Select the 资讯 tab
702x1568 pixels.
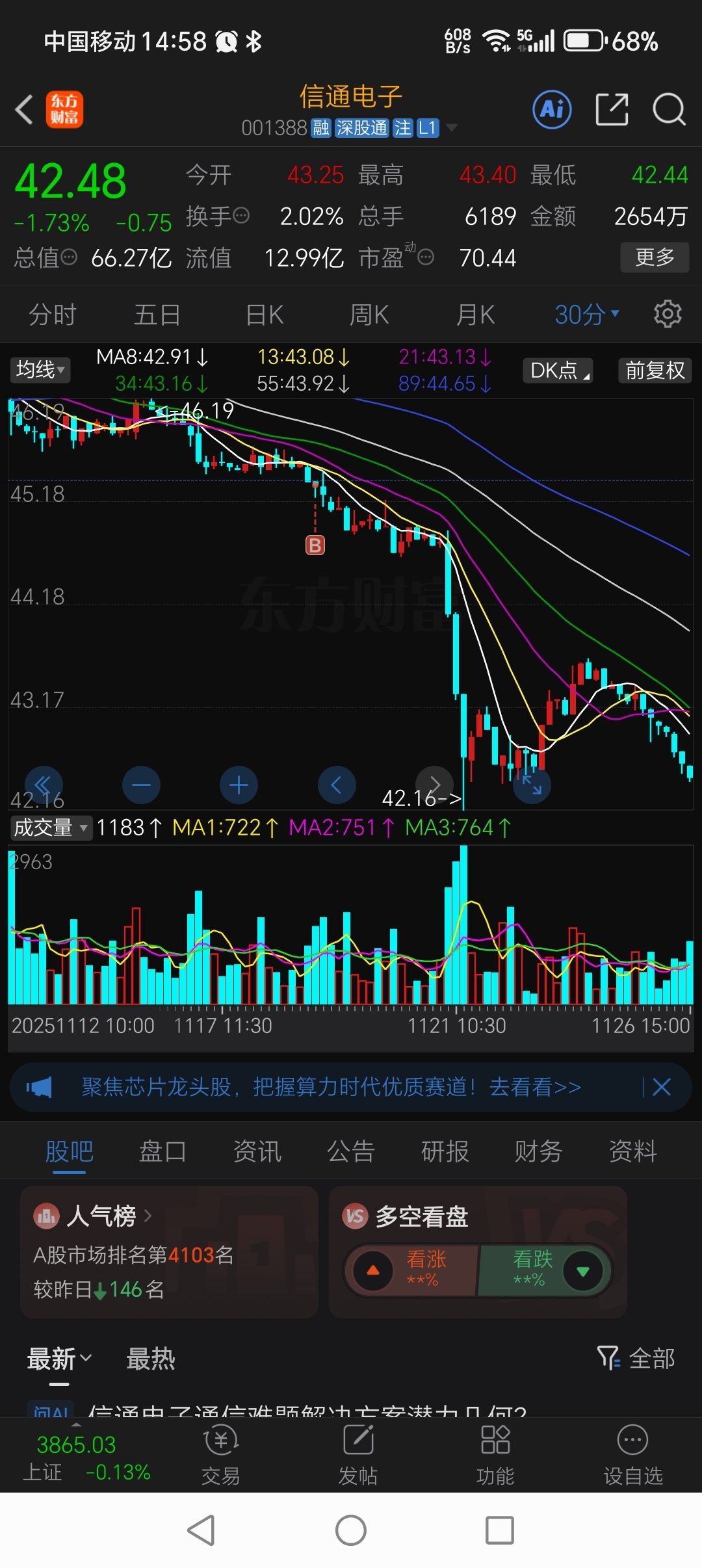(x=257, y=1151)
